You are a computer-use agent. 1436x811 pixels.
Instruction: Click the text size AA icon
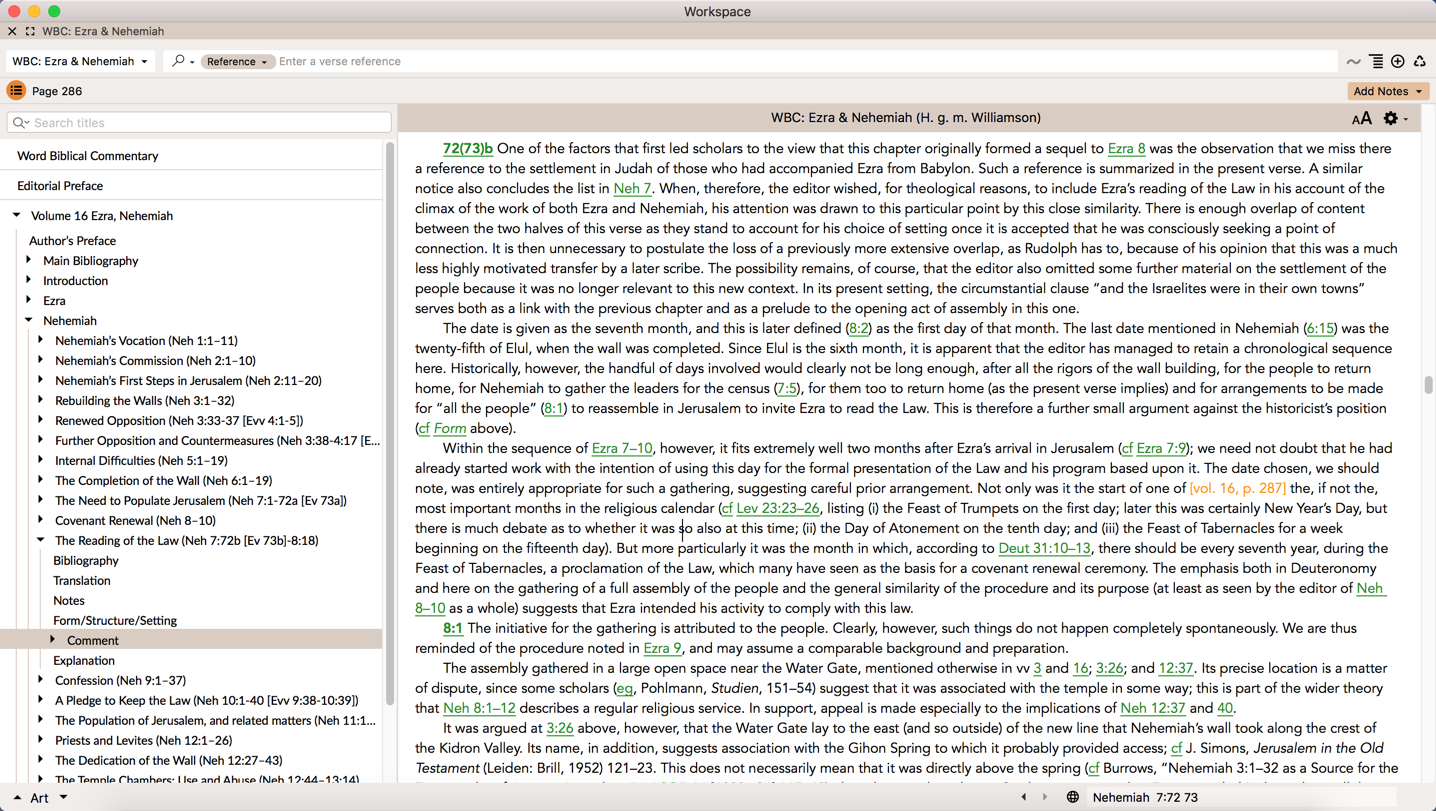[x=1361, y=119]
